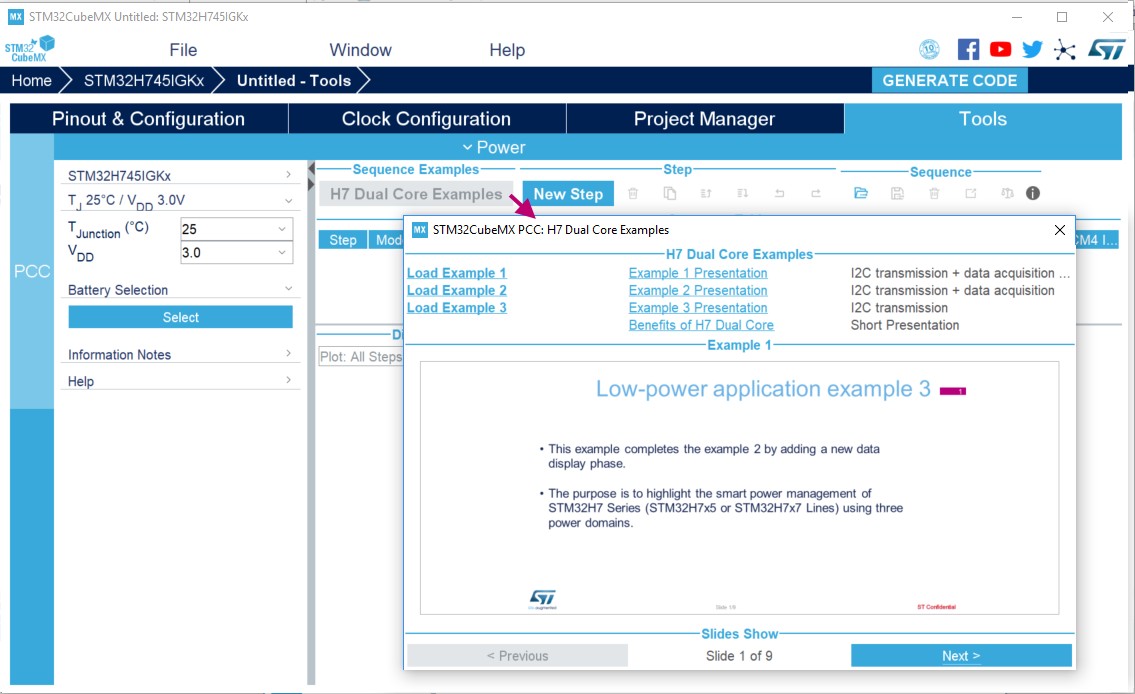Click GENERATE CODE button
1135x694 pixels.
(950, 80)
